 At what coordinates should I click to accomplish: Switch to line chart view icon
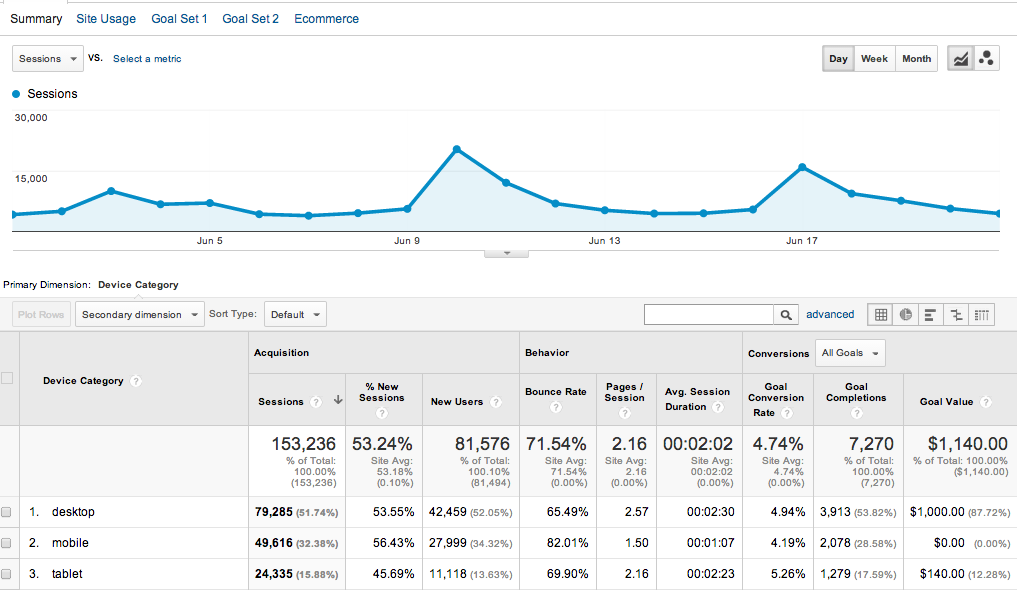[961, 59]
